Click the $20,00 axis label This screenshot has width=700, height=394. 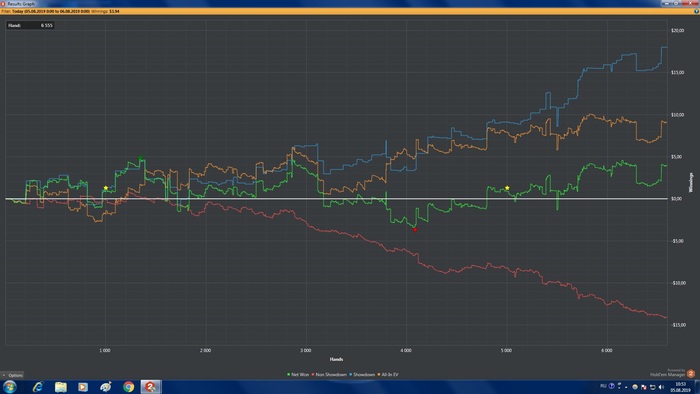pos(677,30)
